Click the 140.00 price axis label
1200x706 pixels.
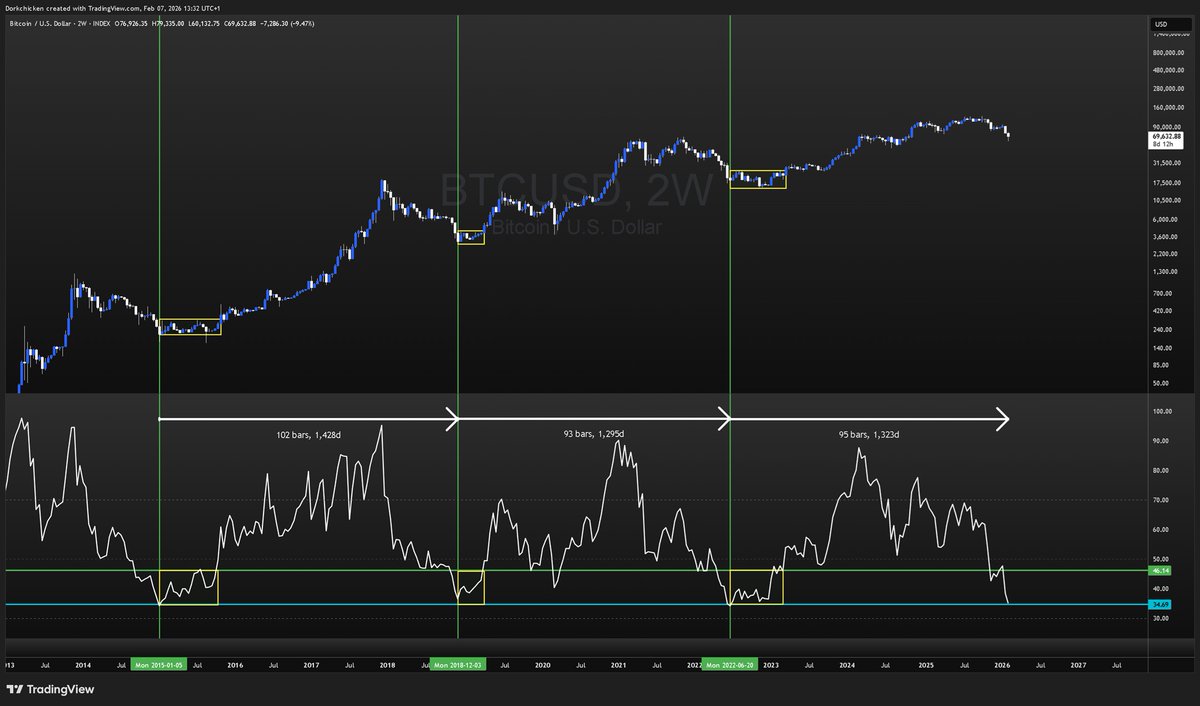coord(1162,348)
